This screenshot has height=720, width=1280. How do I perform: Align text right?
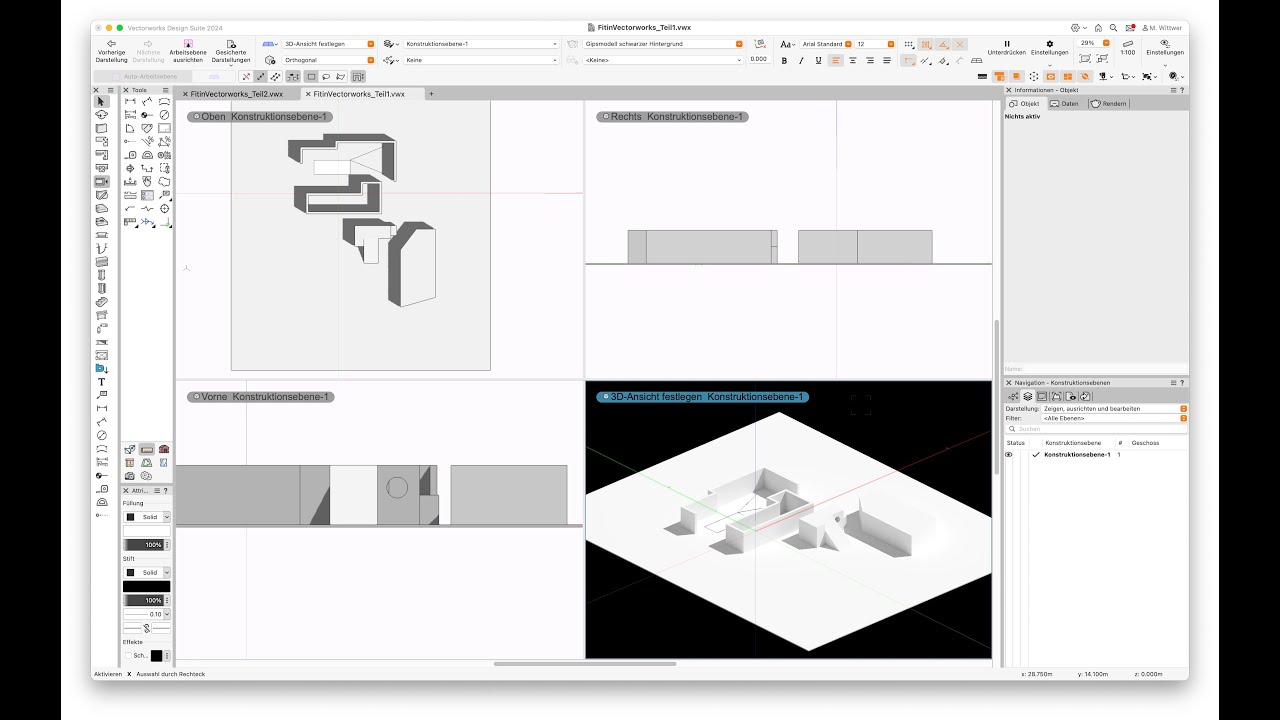870,60
